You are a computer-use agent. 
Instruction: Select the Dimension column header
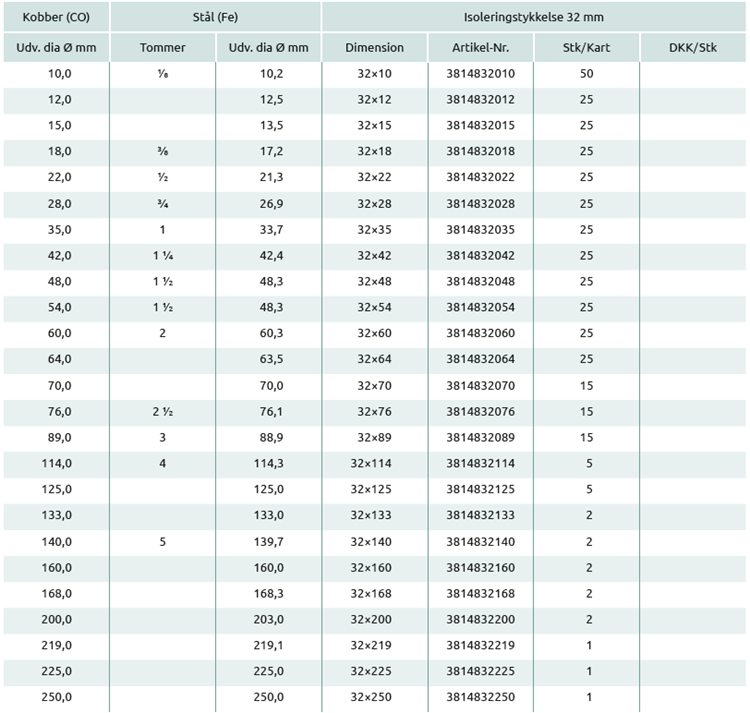[375, 47]
